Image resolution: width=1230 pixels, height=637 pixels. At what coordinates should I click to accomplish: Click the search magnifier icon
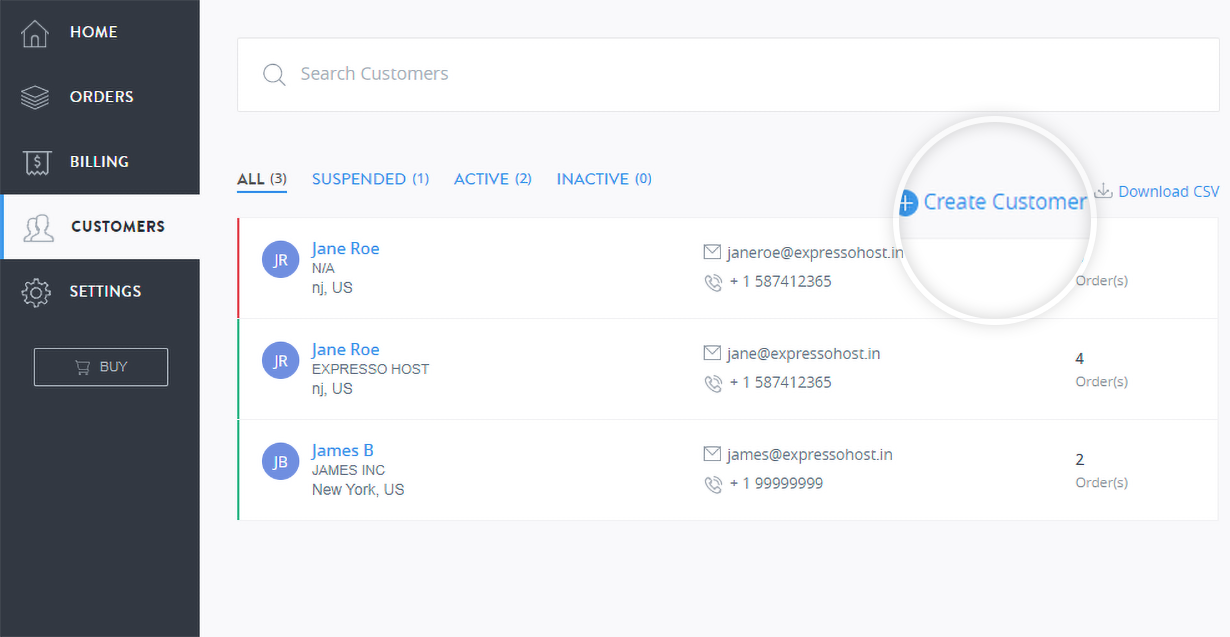pos(274,75)
